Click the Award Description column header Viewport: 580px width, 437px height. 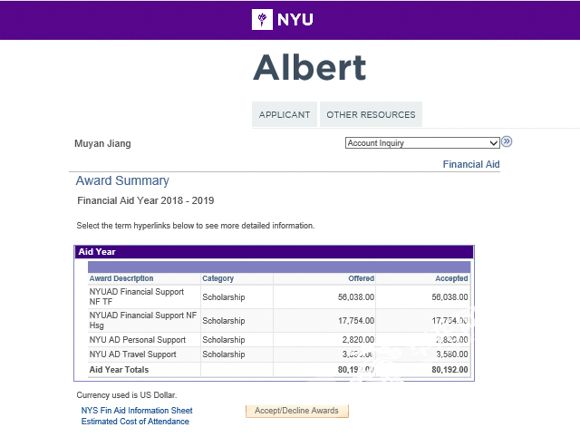coord(121,278)
